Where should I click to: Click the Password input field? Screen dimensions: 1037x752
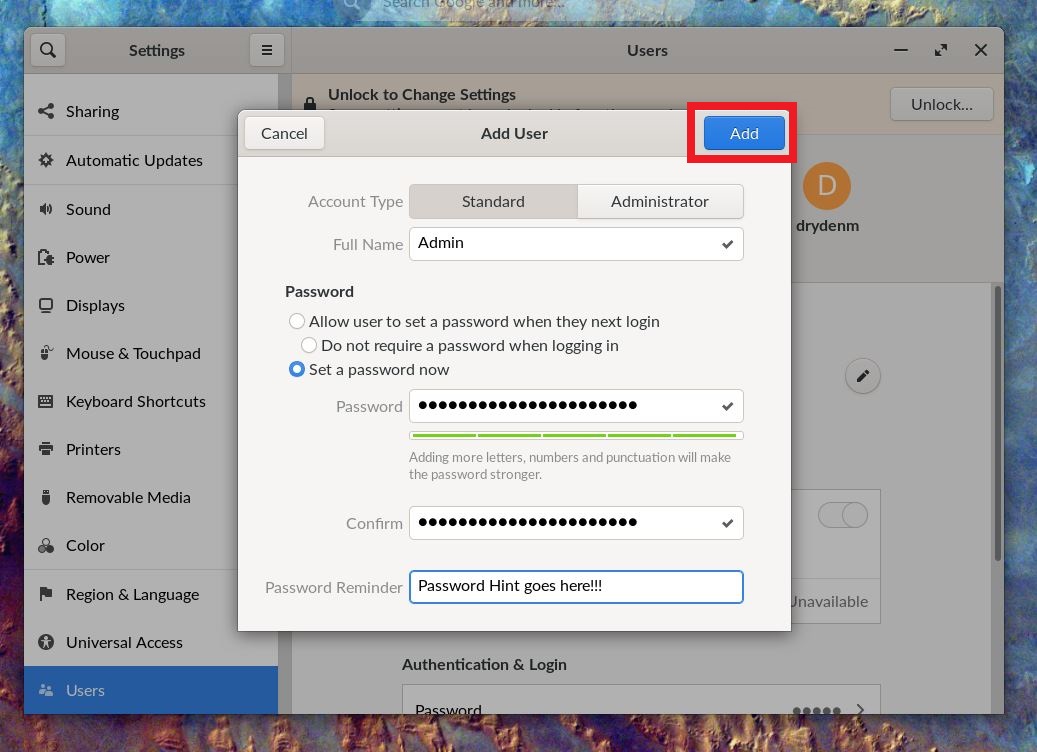[576, 406]
